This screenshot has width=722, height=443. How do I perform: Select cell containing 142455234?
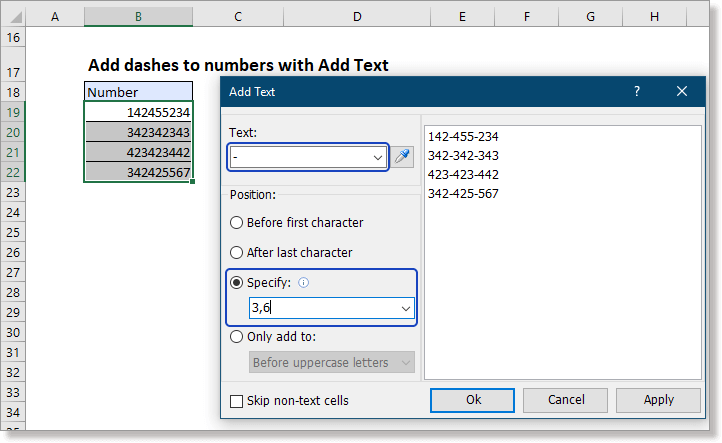click(138, 112)
